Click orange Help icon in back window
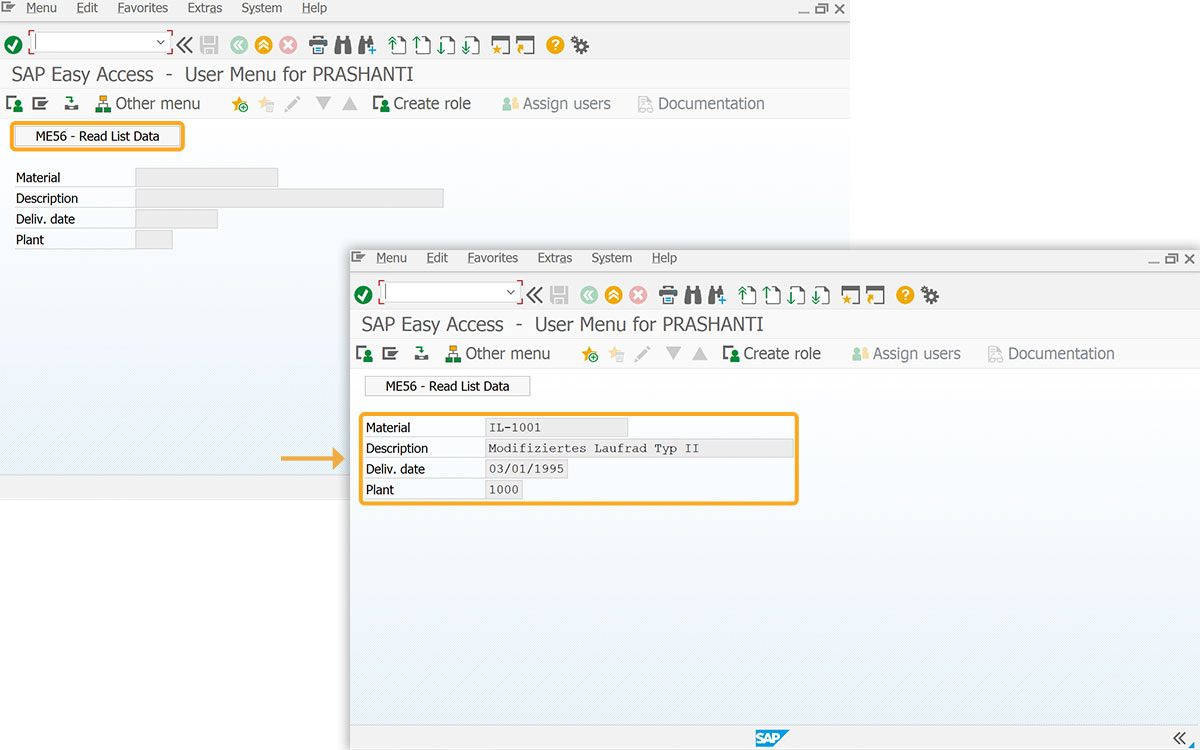Viewport: 1200px width, 750px height. [x=555, y=45]
